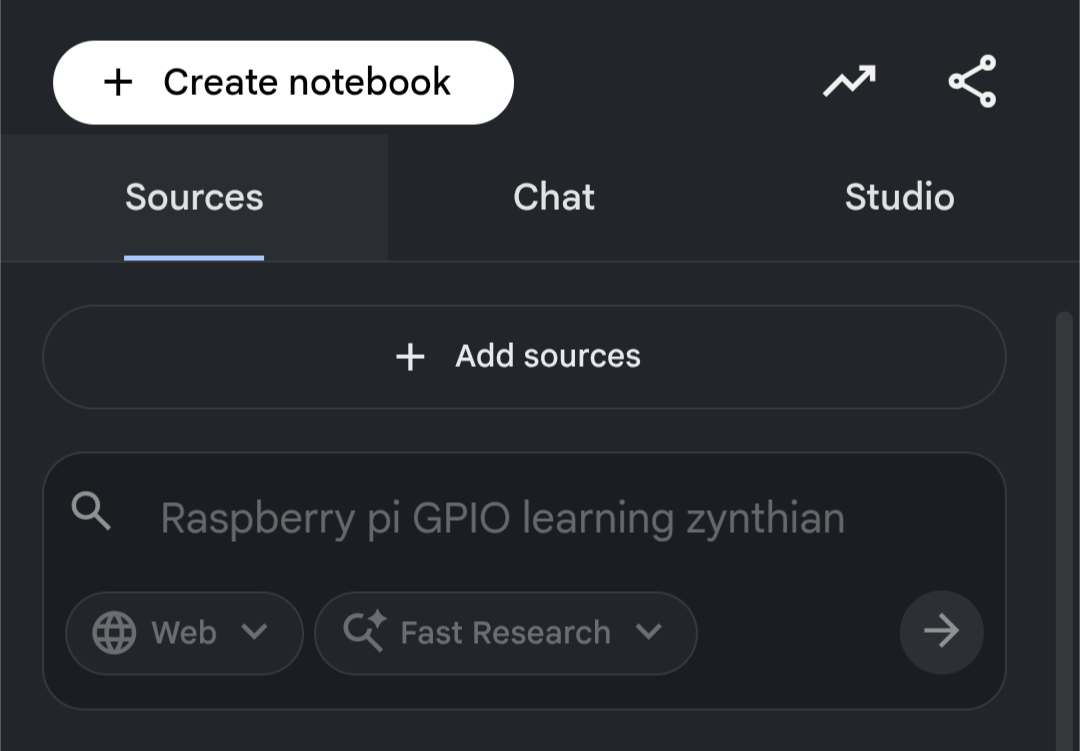Focus the Raspberry pi GPIO search field
The image size is (1080, 751).
tap(502, 519)
